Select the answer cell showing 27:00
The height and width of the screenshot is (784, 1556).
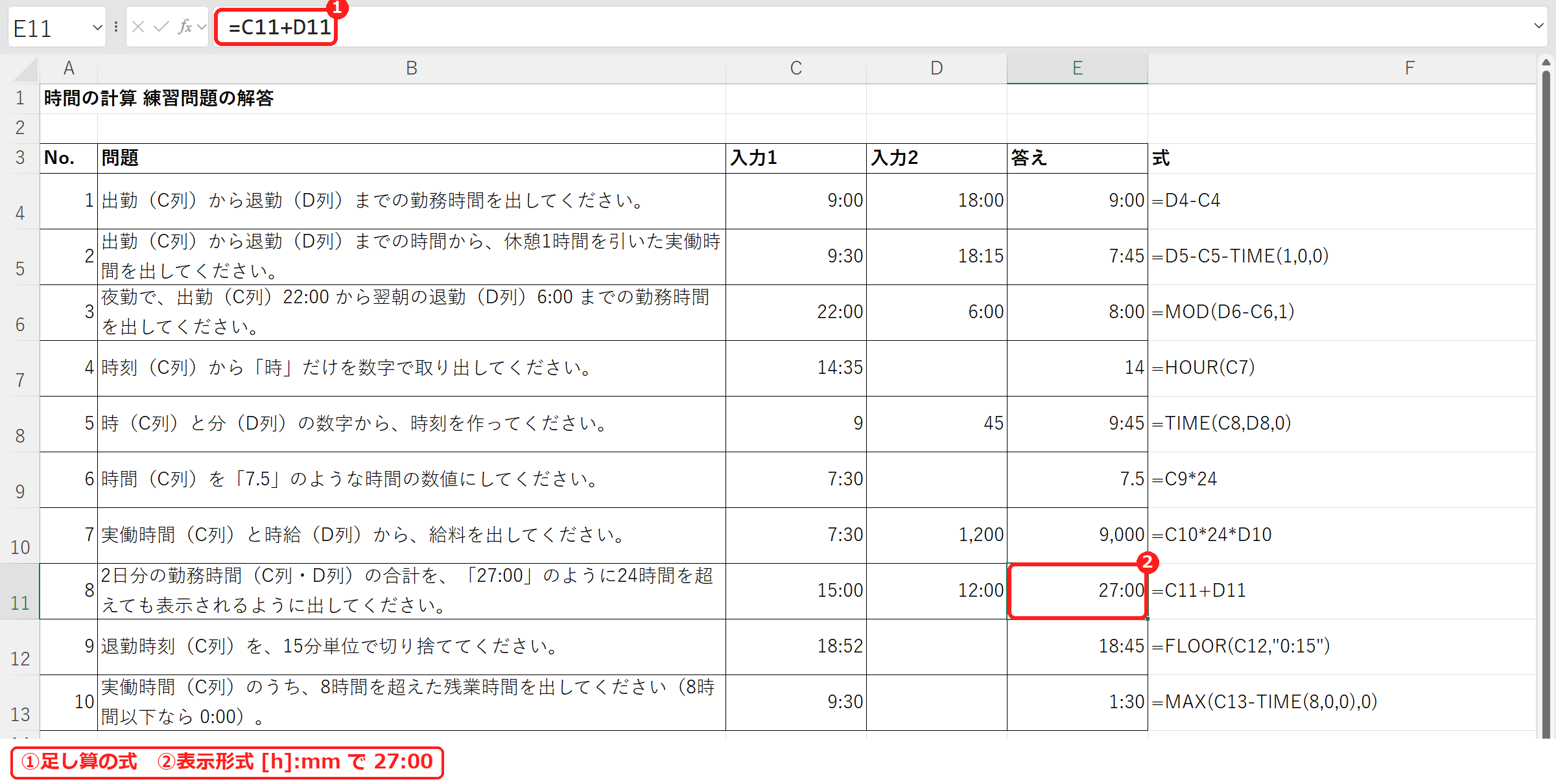(1078, 591)
